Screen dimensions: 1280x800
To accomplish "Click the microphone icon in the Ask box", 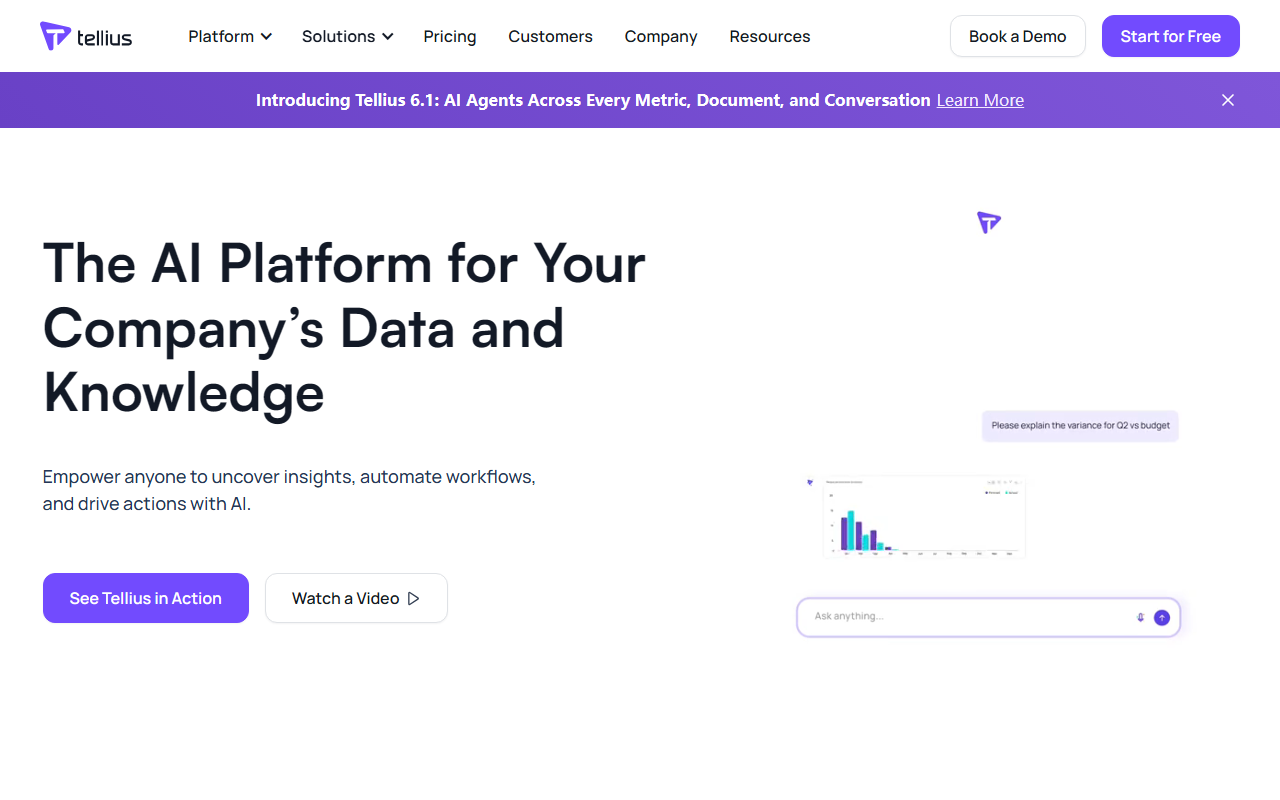I will 1140,617.
